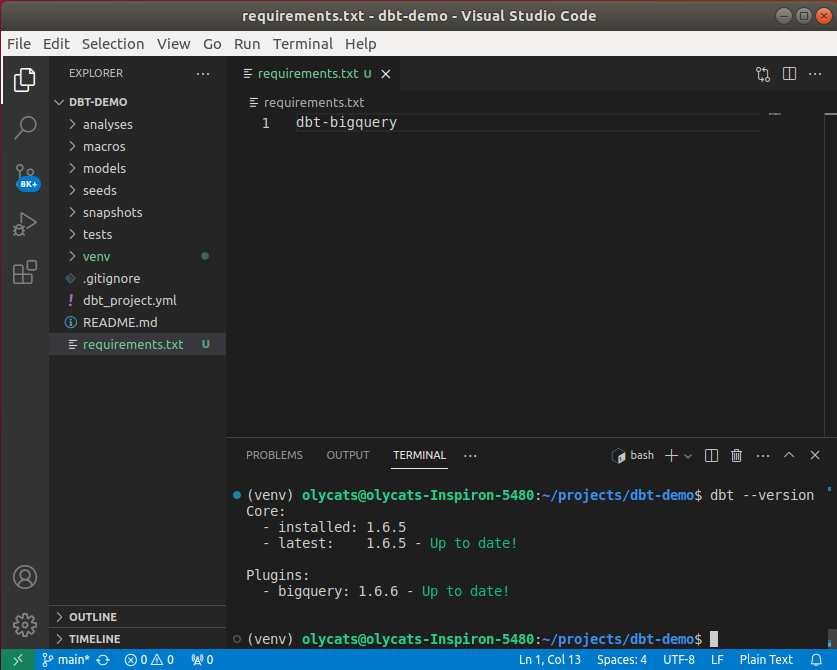Open the Terminal menu

pos(303,44)
